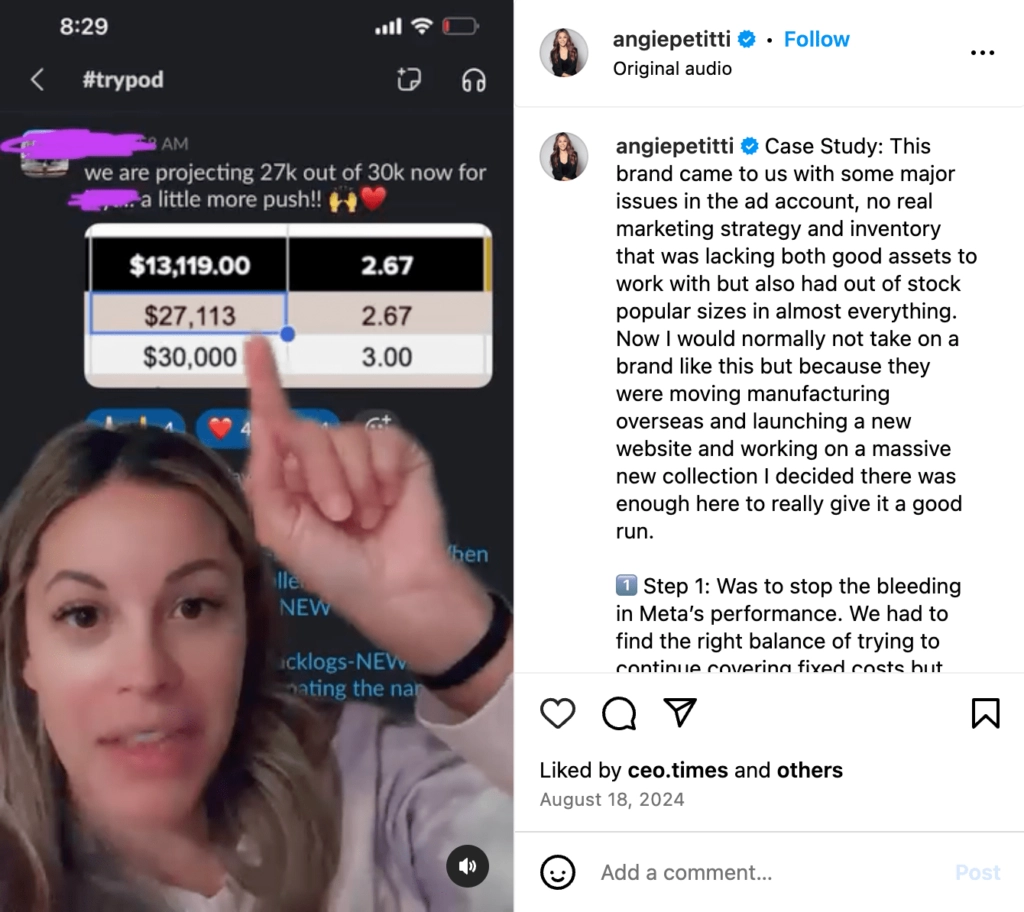
Task: Click the avatar beside the caption
Action: [564, 156]
